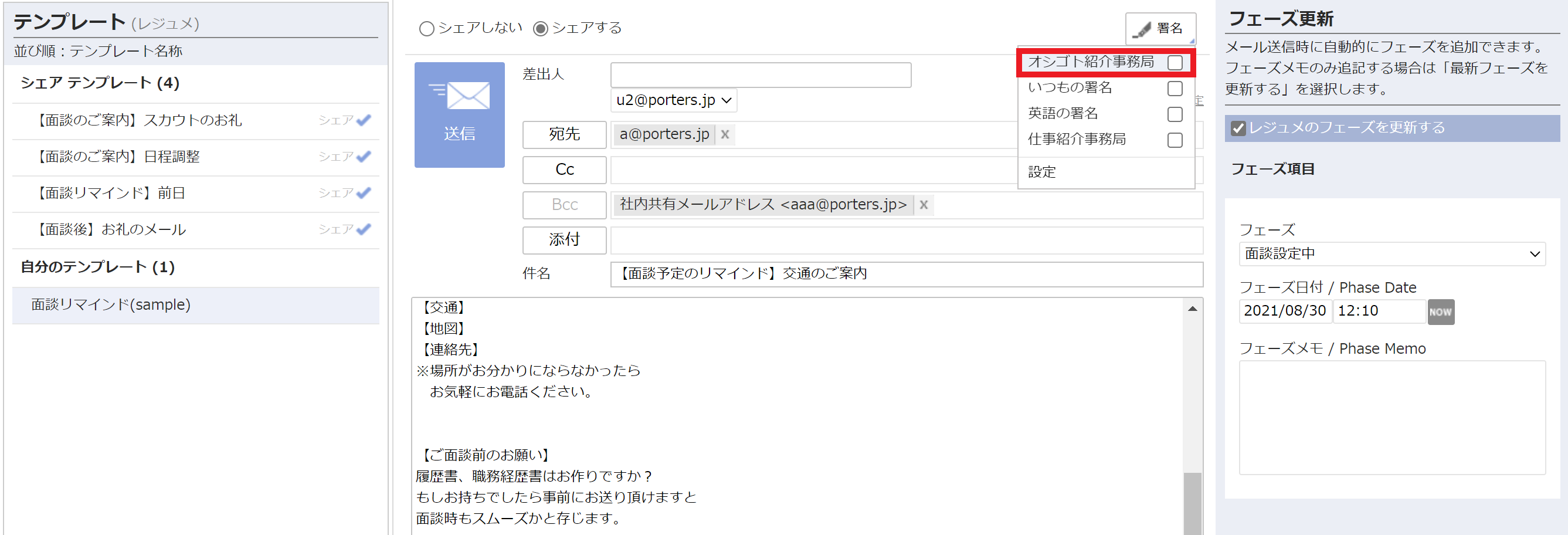Select 英語の署名 in the signature menu

[1174, 114]
